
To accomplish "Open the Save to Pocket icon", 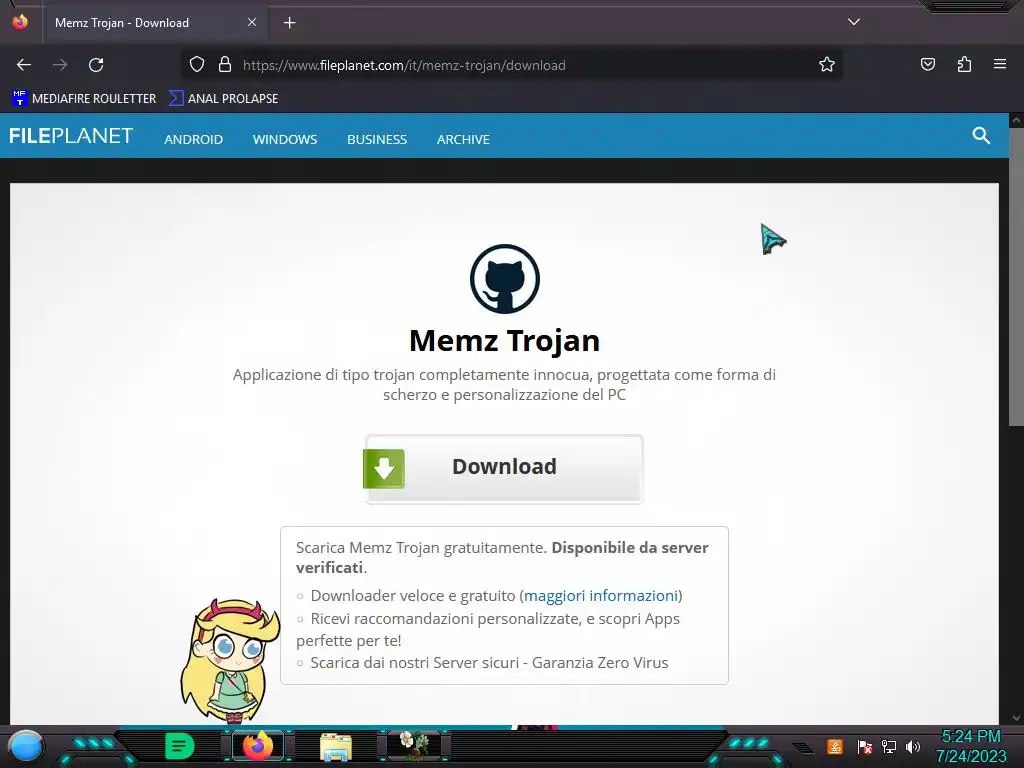I will (x=927, y=64).
